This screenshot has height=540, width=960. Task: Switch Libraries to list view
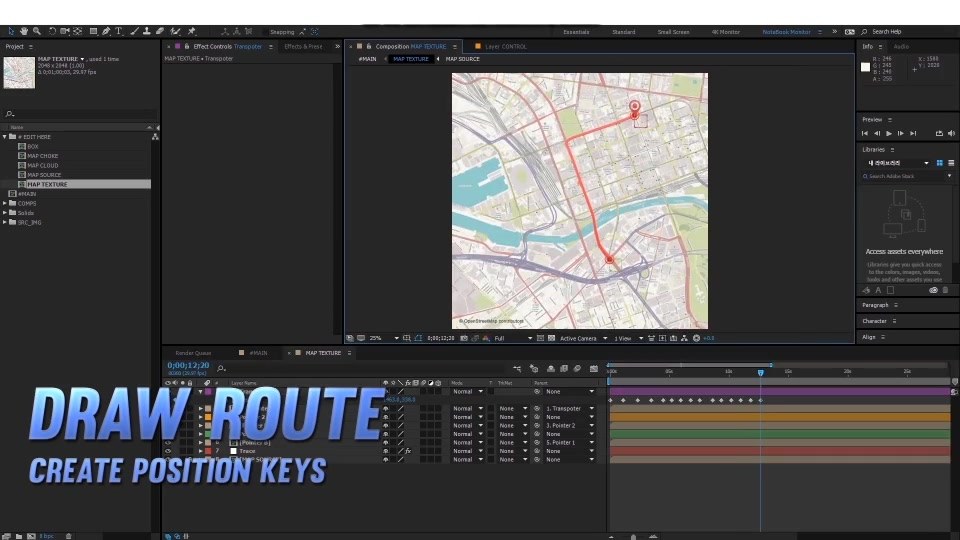(x=951, y=163)
